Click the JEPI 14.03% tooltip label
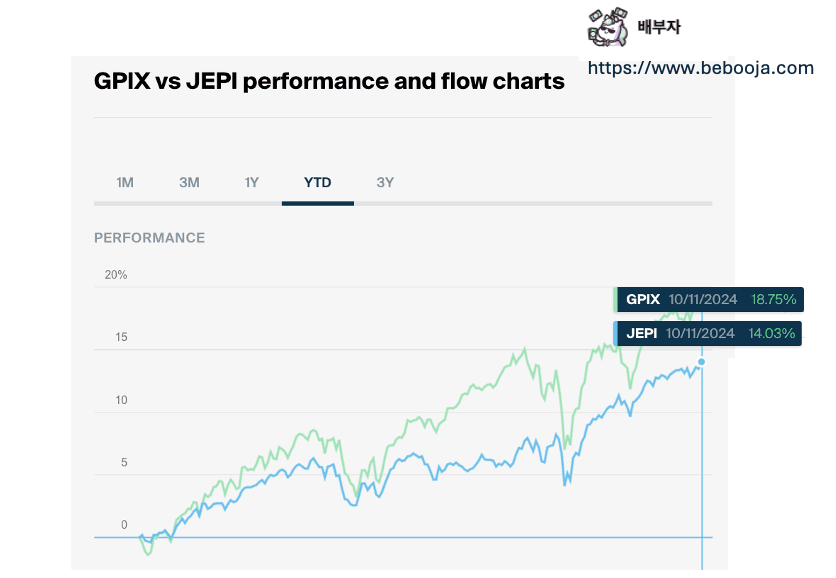836x578 pixels. click(x=708, y=333)
